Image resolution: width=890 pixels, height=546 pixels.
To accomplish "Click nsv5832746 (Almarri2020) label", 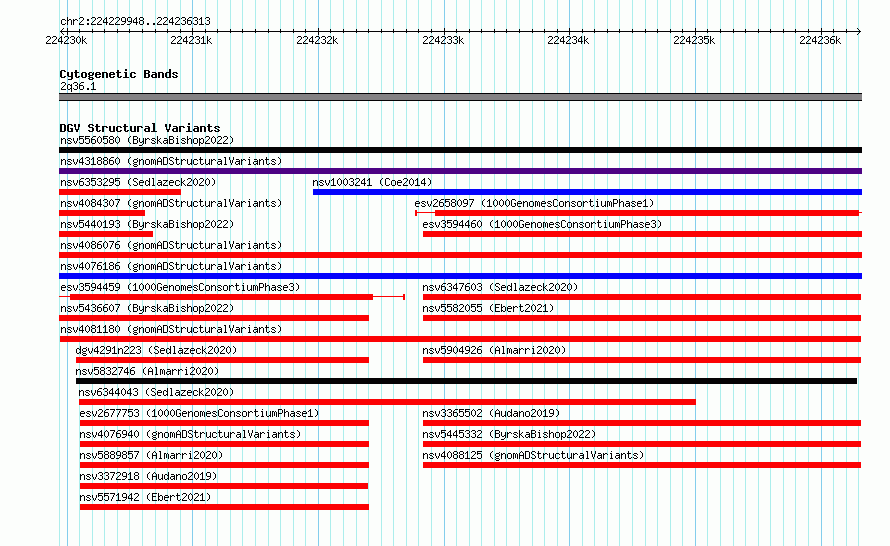I will point(147,371).
